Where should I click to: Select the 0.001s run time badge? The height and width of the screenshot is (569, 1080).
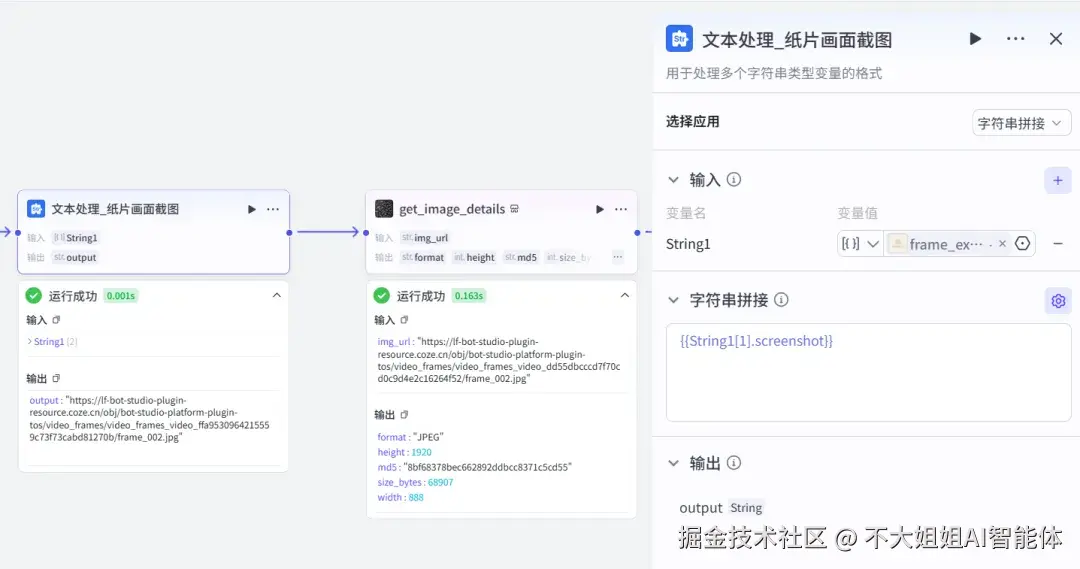[x=121, y=296]
